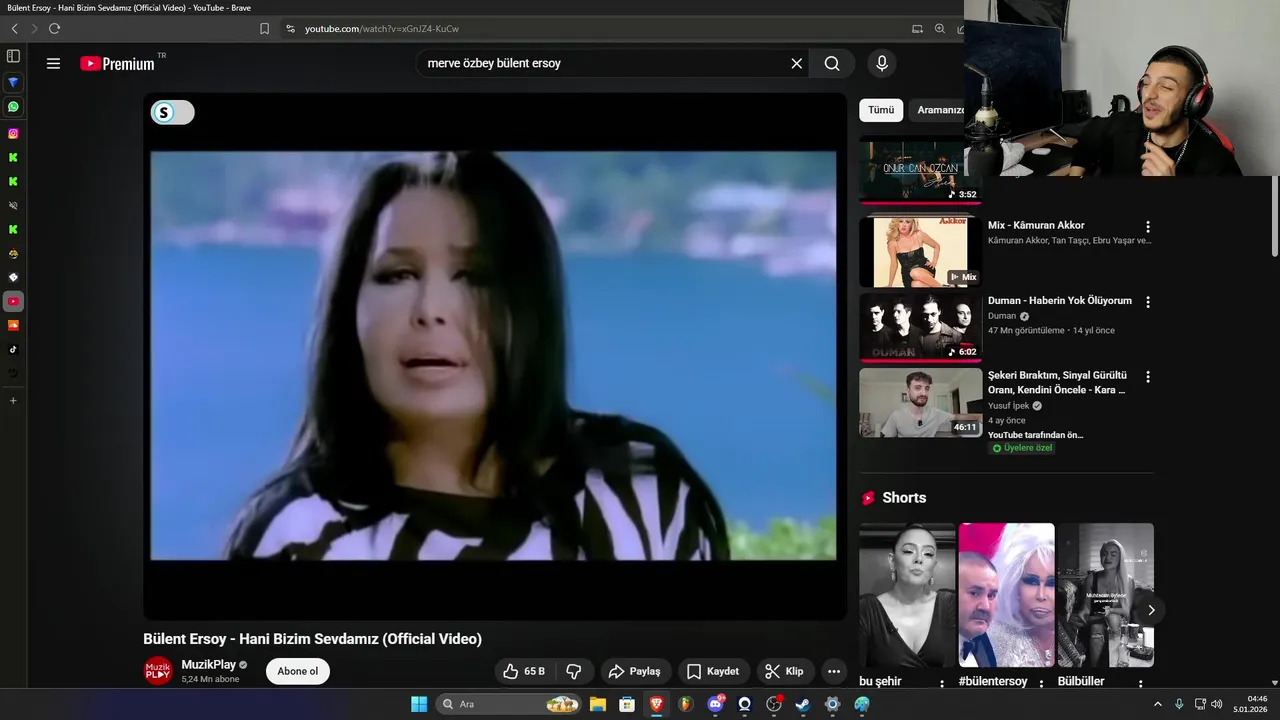The height and width of the screenshot is (720, 1280).
Task: Open Discord from the taskbar
Action: point(715,704)
